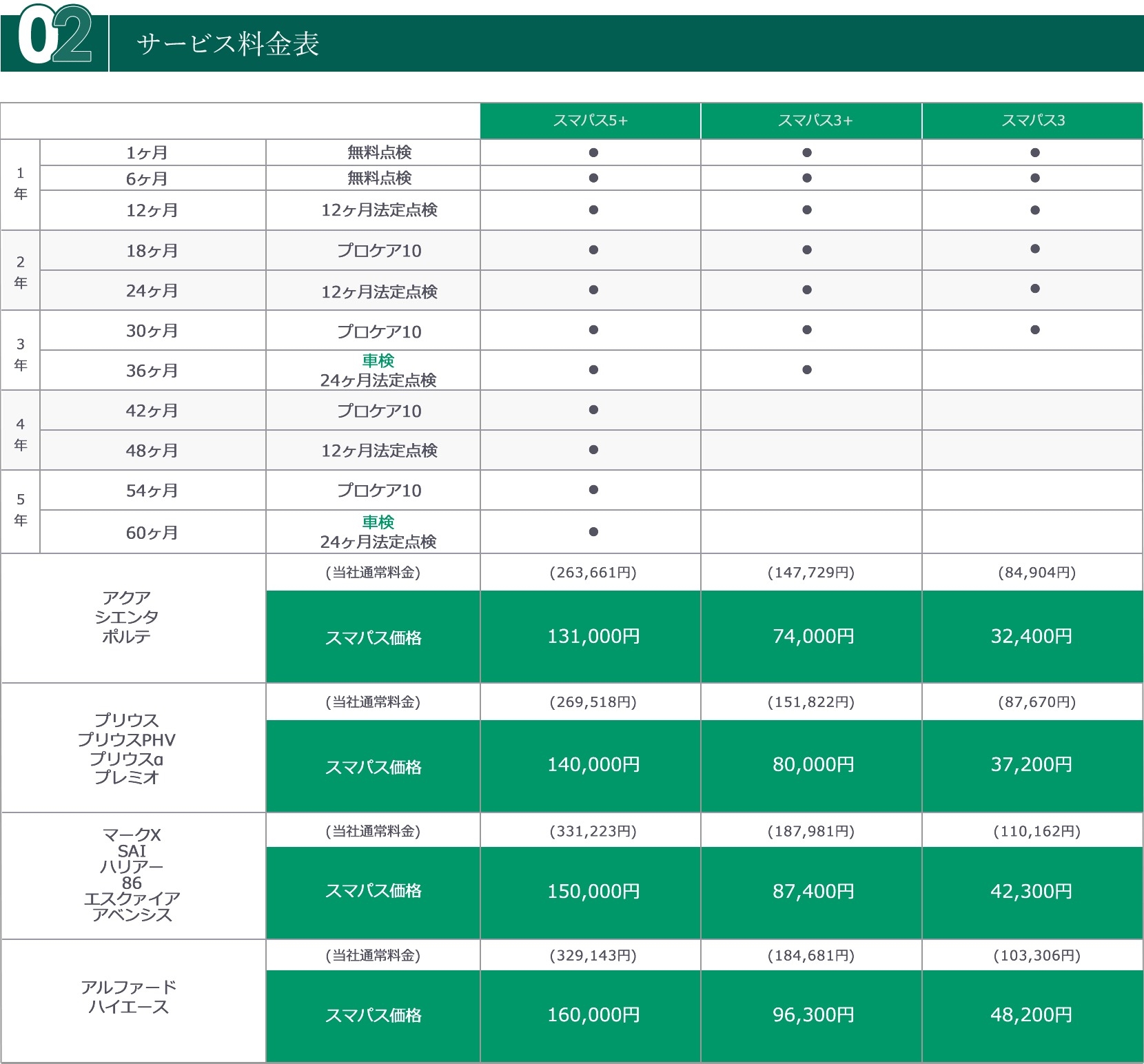Image resolution: width=1144 pixels, height=1064 pixels.
Task: Select the サービス料金表 heading text
Action: pyautogui.click(x=228, y=44)
